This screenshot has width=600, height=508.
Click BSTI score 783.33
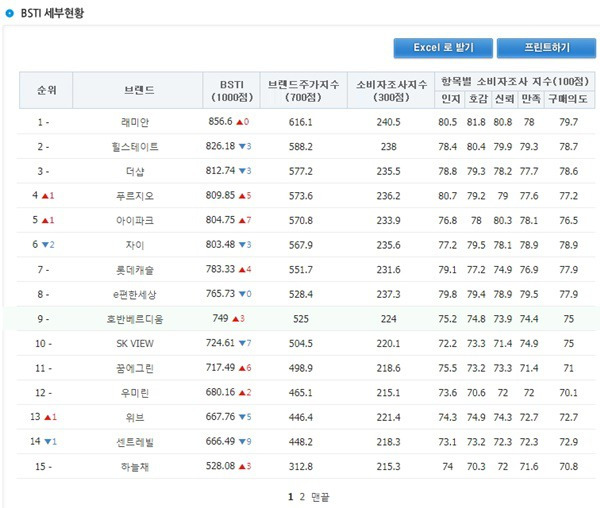coord(220,269)
